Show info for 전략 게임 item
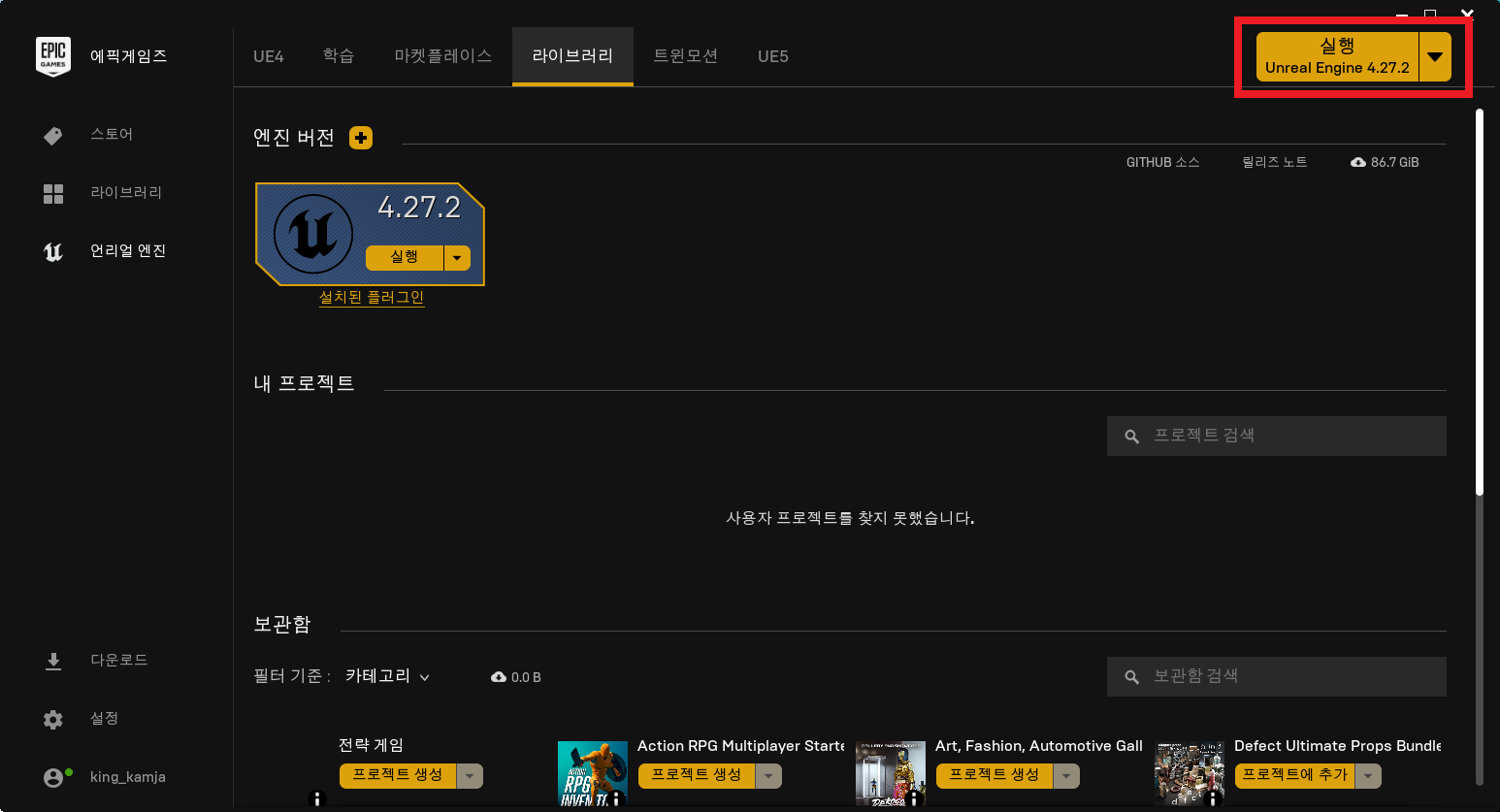Image resolution: width=1500 pixels, height=812 pixels. pos(317,799)
